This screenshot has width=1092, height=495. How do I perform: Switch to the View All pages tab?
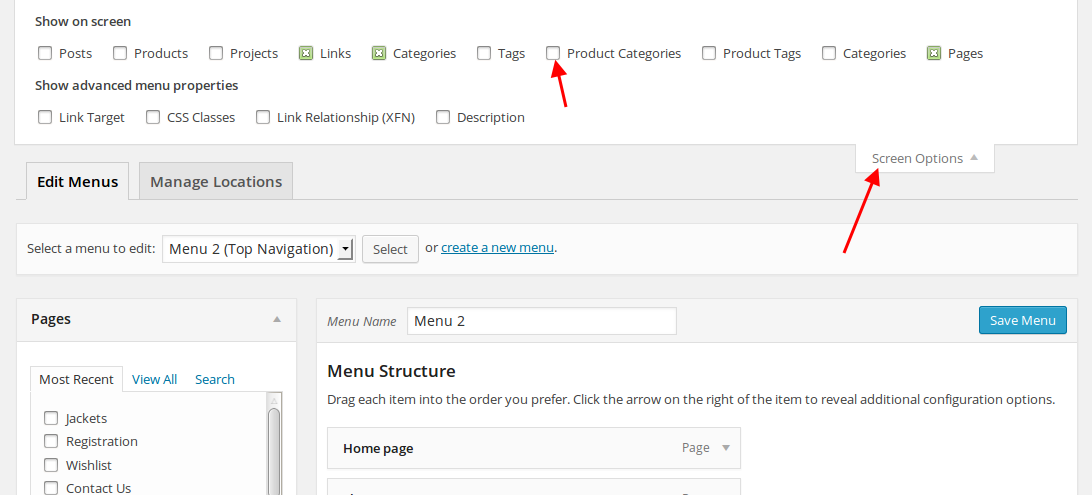click(x=155, y=379)
